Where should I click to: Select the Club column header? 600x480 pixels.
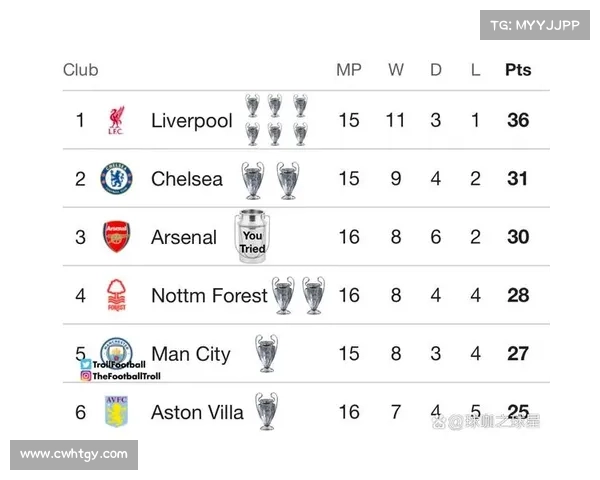click(x=81, y=70)
